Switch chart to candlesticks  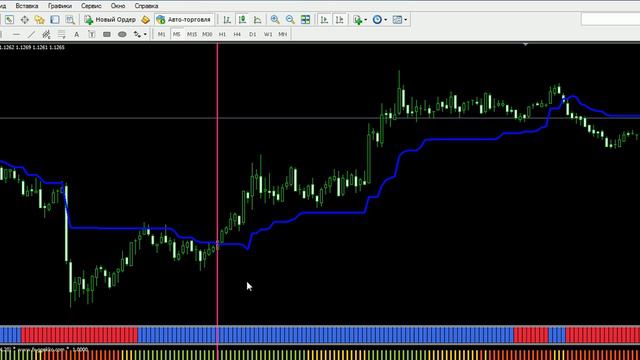click(242, 20)
